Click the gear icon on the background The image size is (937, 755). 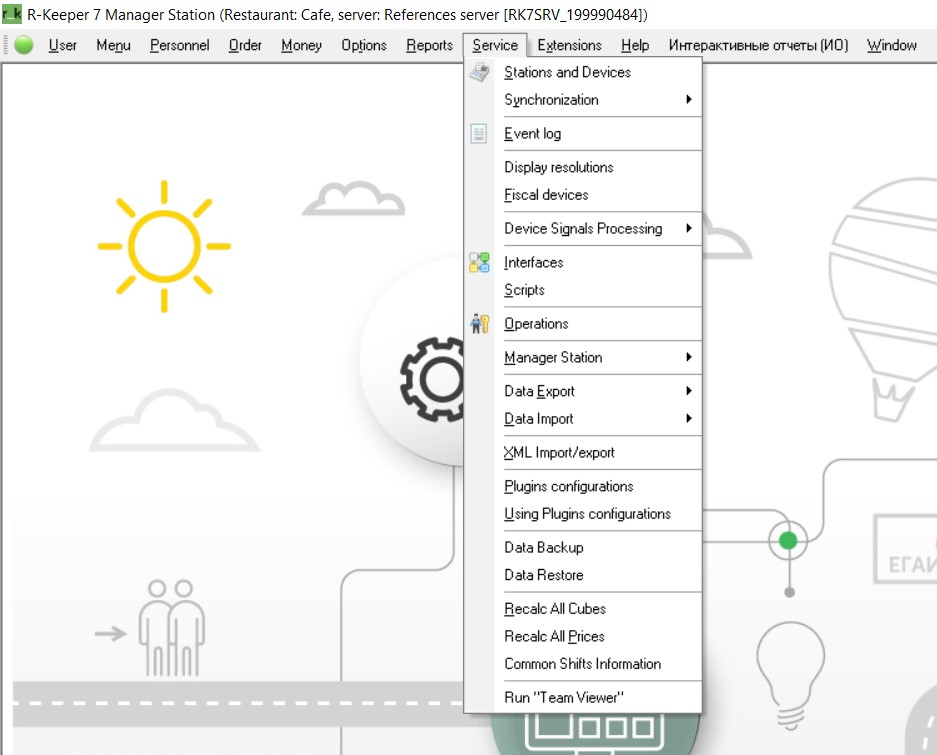433,379
